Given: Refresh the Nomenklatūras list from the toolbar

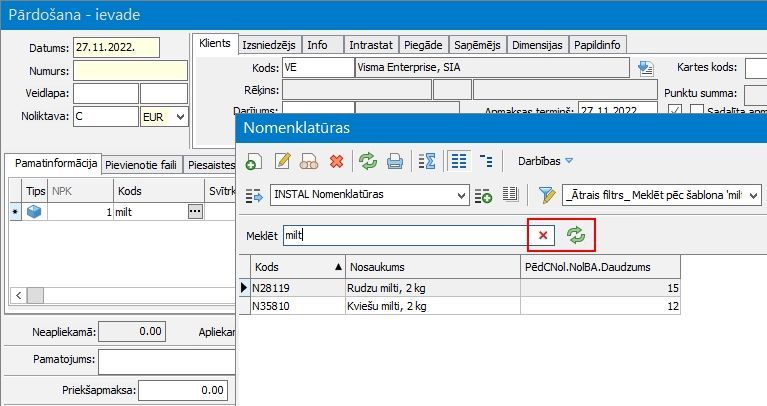Looking at the screenshot, I should [367, 161].
